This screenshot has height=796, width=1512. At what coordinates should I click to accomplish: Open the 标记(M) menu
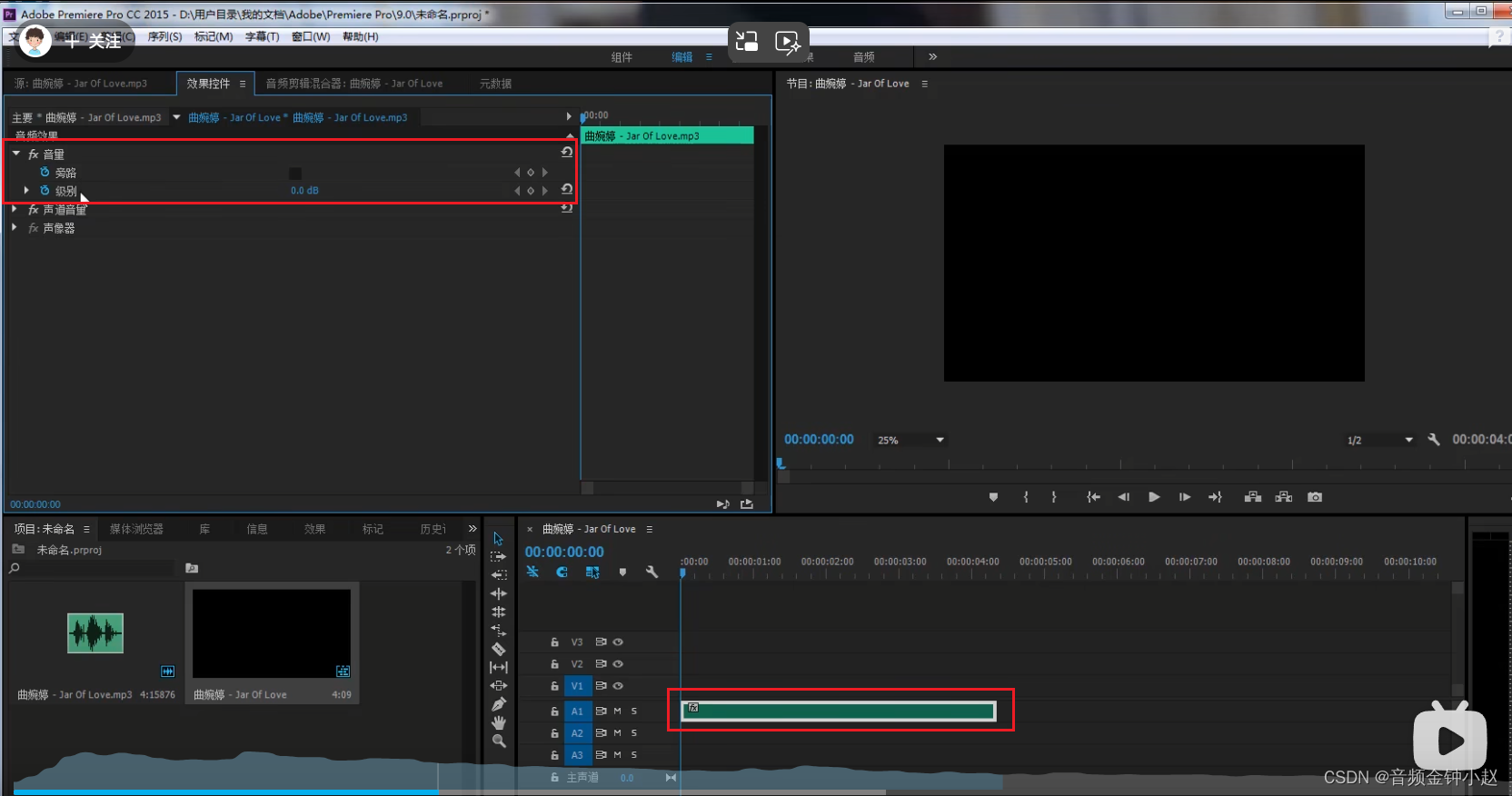[x=214, y=36]
